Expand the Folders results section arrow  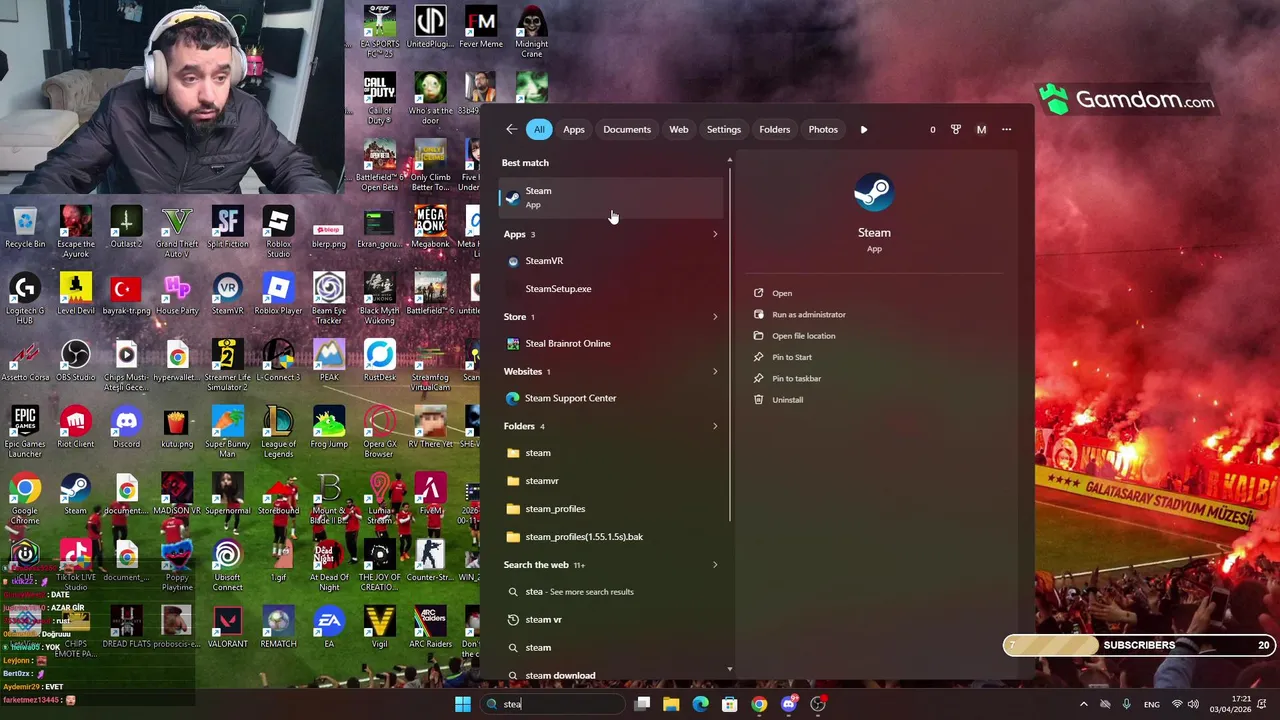point(714,426)
